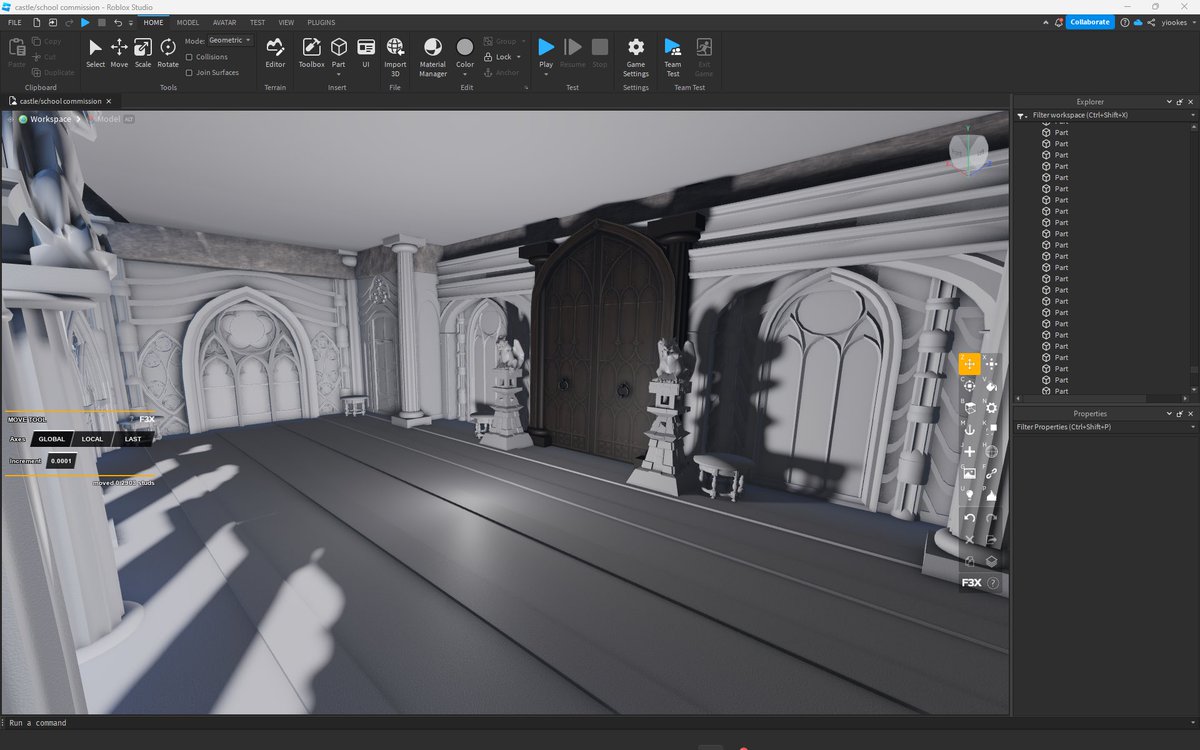Select F3X rotate tool (C)
The height and width of the screenshot is (750, 1200).
click(969, 386)
